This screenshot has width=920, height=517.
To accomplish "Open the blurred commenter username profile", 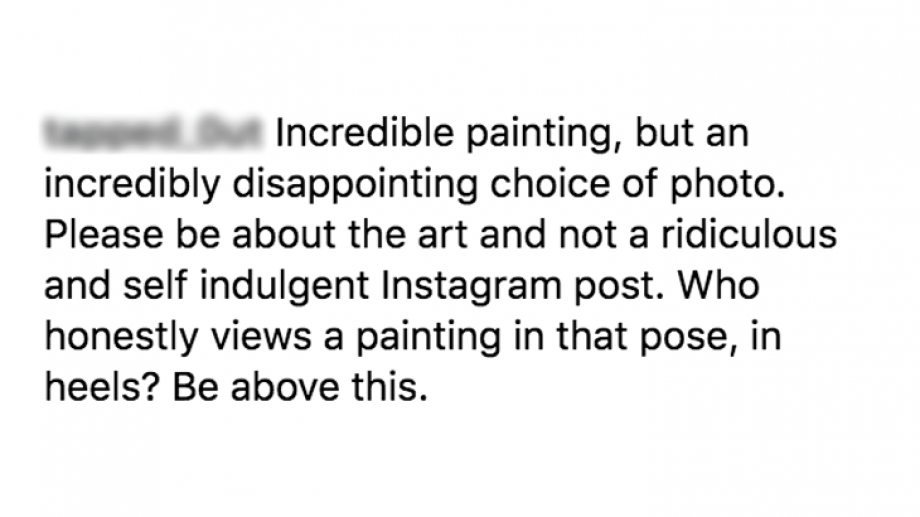I will 153,132.
